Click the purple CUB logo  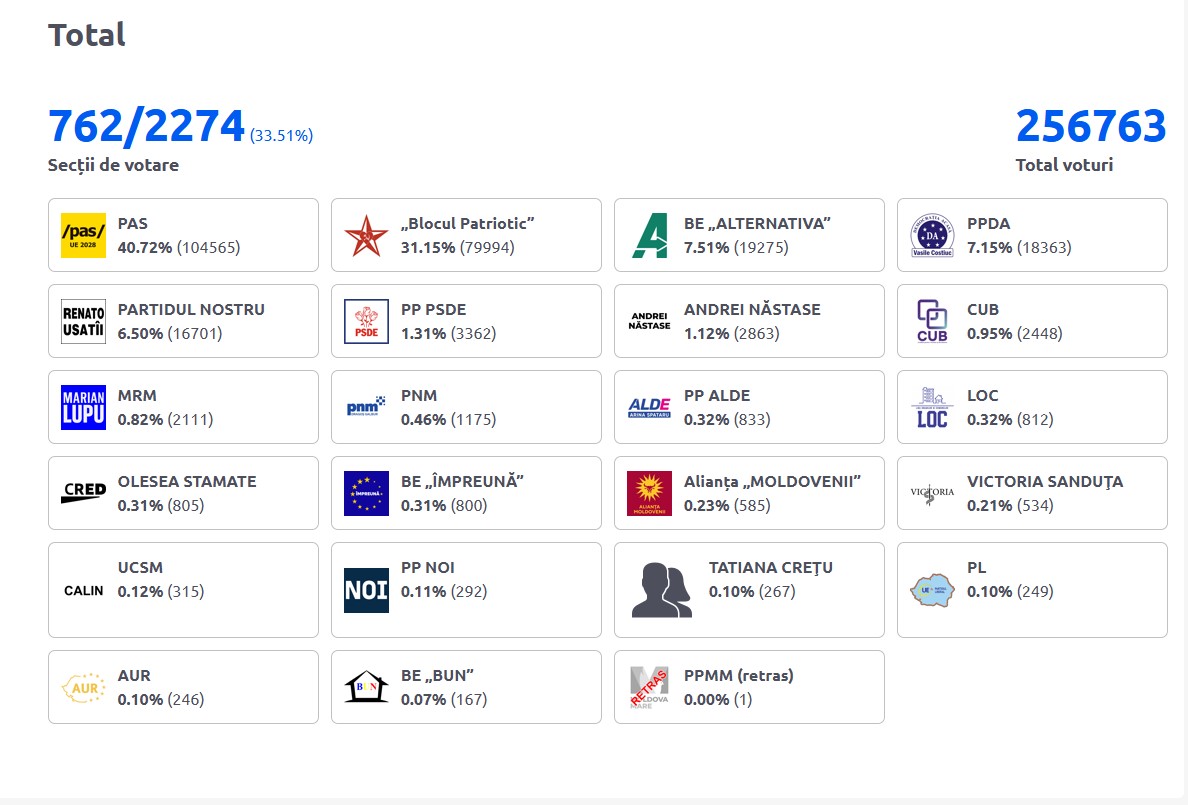932,321
